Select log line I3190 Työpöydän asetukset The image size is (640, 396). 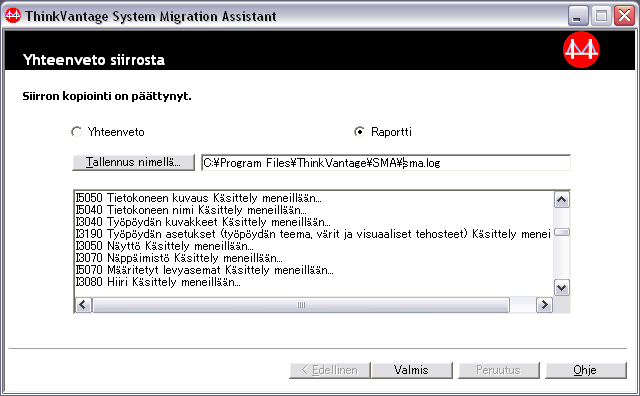[313, 234]
